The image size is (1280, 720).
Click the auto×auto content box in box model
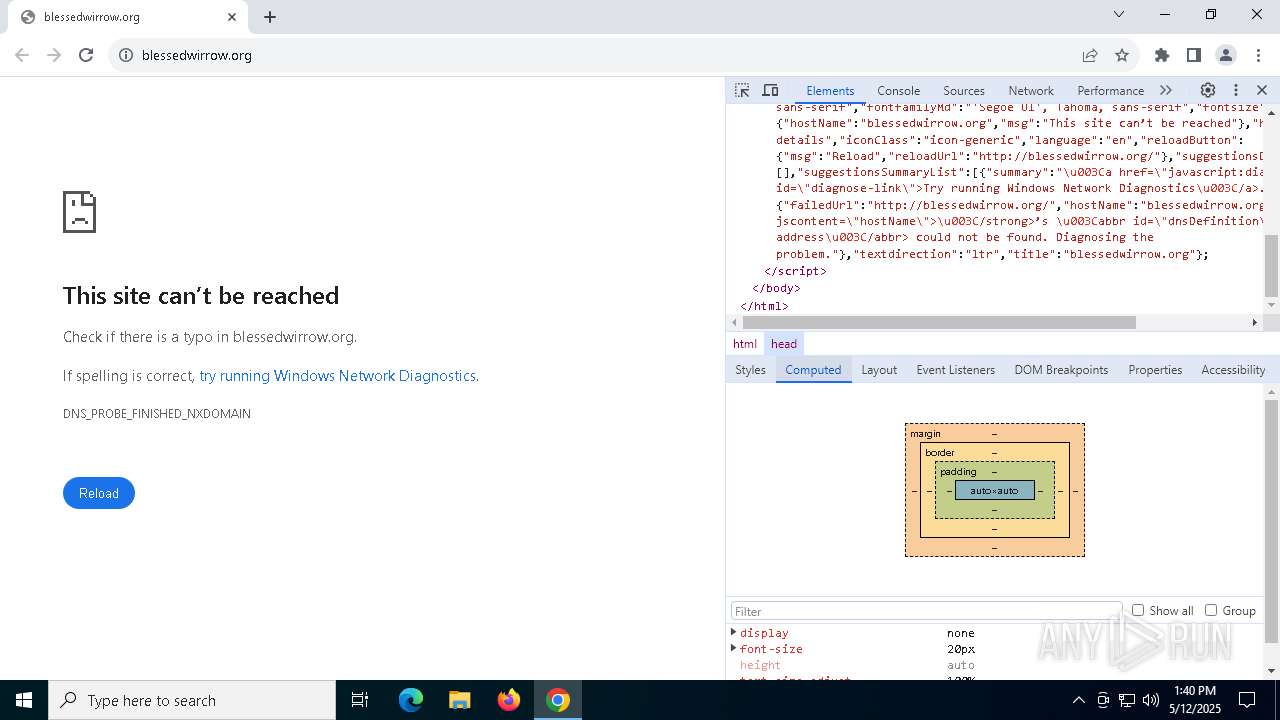(995, 490)
